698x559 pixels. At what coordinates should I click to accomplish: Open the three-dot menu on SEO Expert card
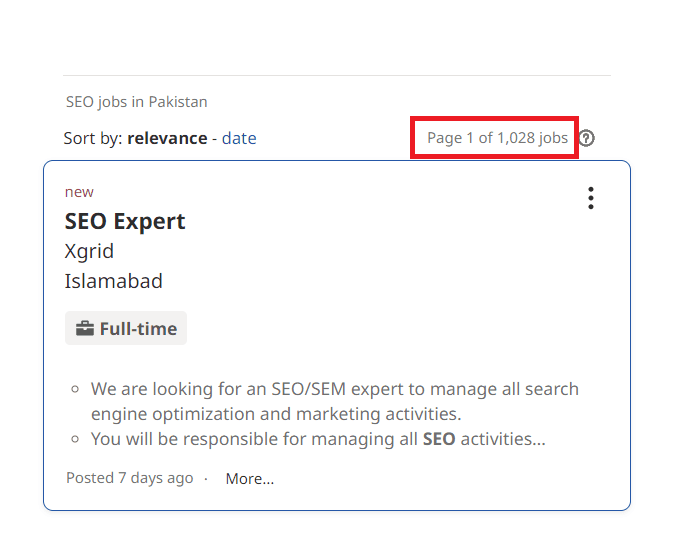pyautogui.click(x=591, y=198)
